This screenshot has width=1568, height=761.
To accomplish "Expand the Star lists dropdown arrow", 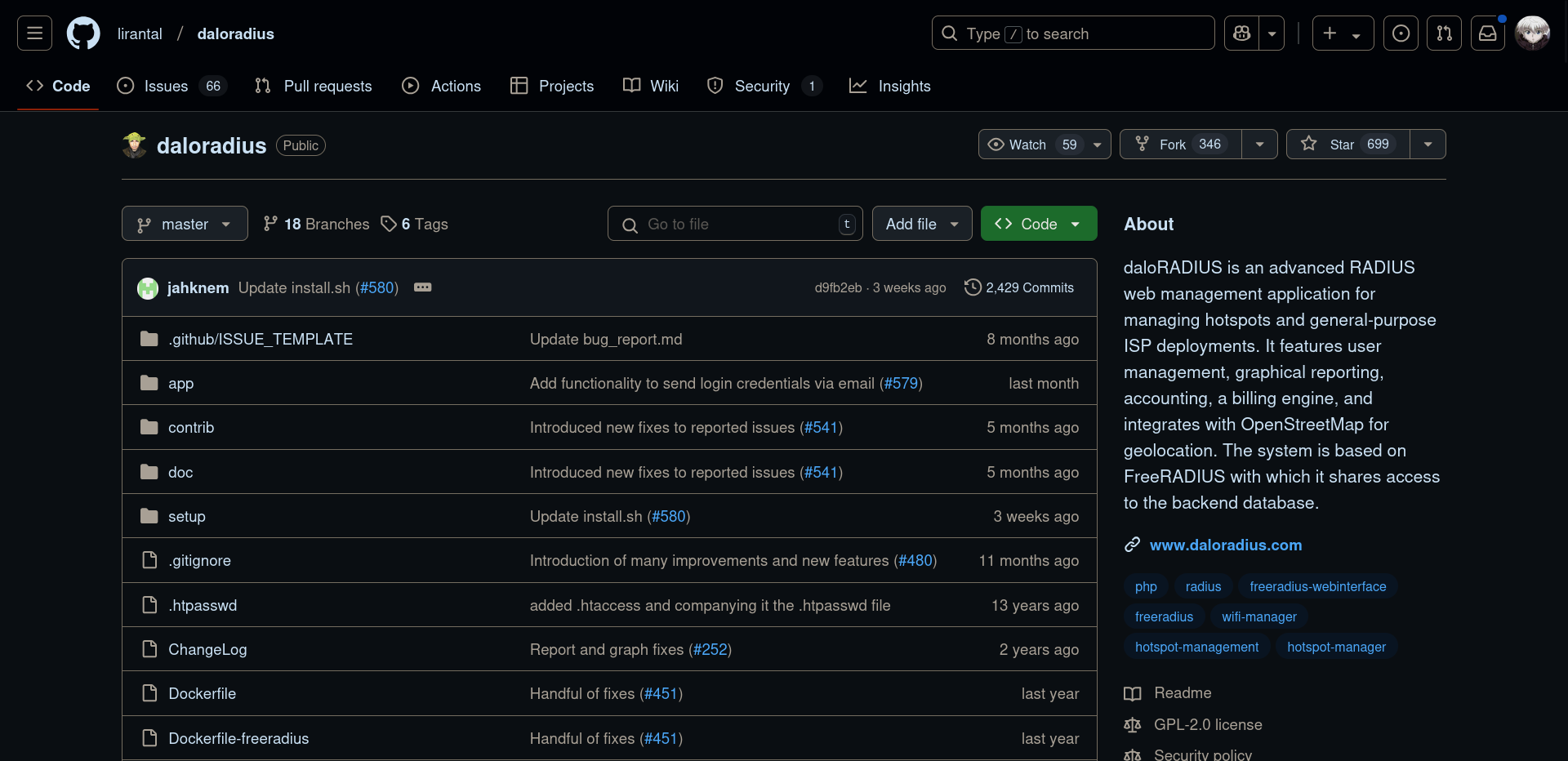I will 1428,145.
